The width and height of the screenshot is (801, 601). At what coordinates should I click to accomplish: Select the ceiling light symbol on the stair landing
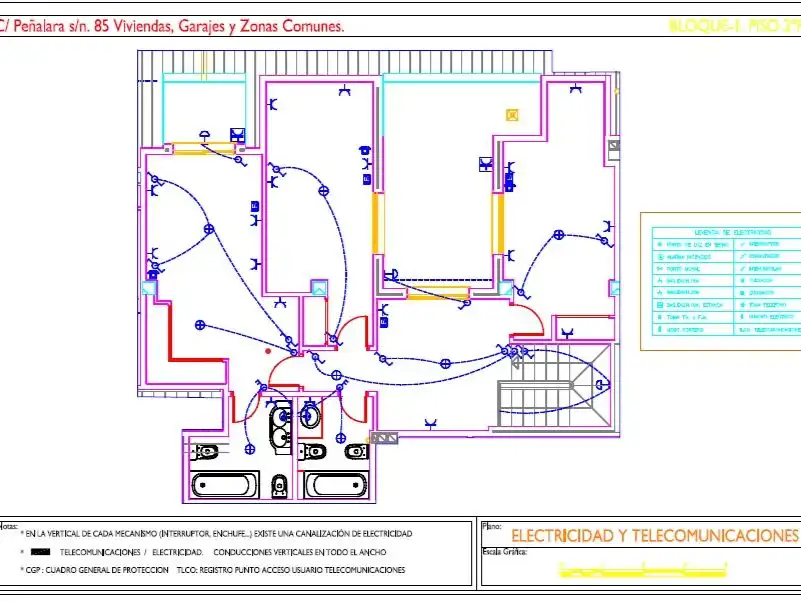coord(602,384)
